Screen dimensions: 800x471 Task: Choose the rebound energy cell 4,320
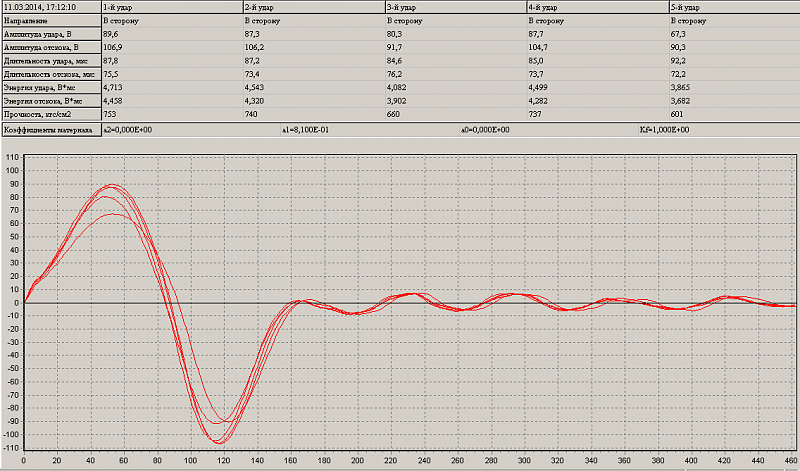click(255, 101)
